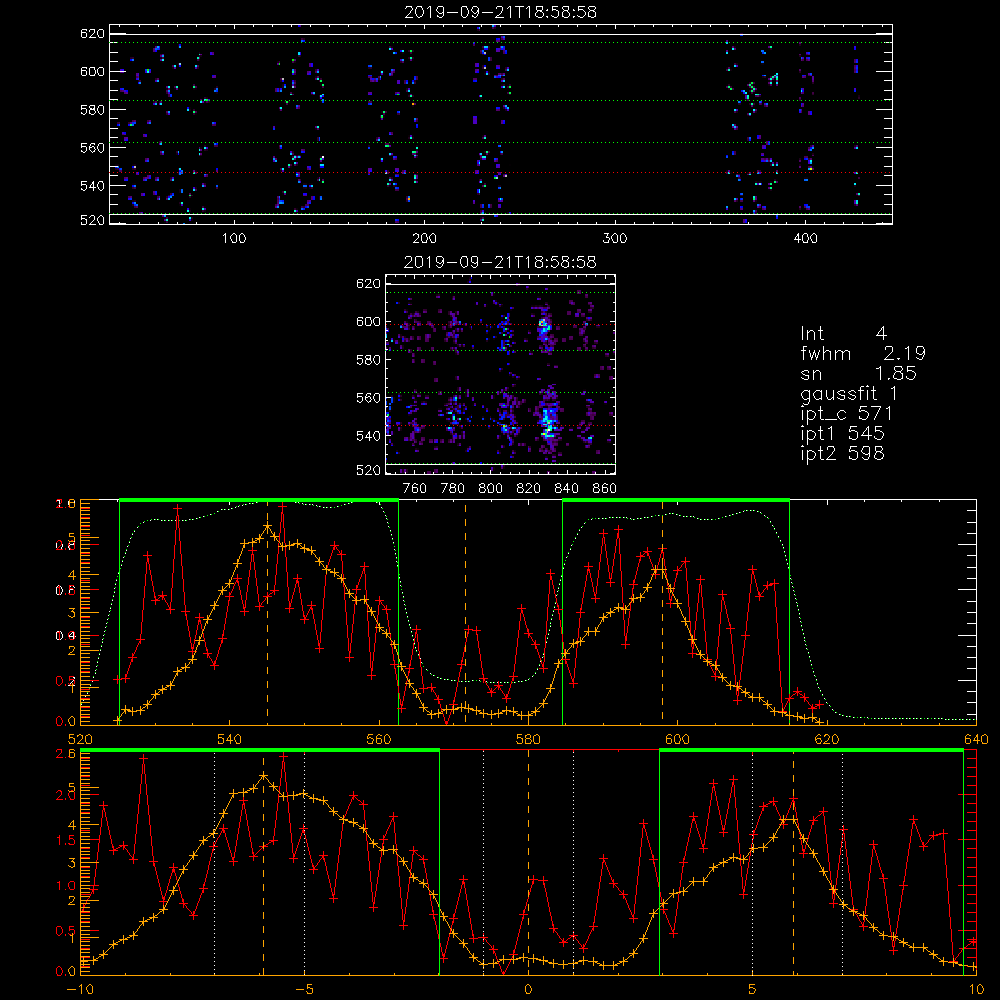This screenshot has width=1000, height=1000.
Task: Click x-axis label 800 of middle image
Action: (x=490, y=489)
